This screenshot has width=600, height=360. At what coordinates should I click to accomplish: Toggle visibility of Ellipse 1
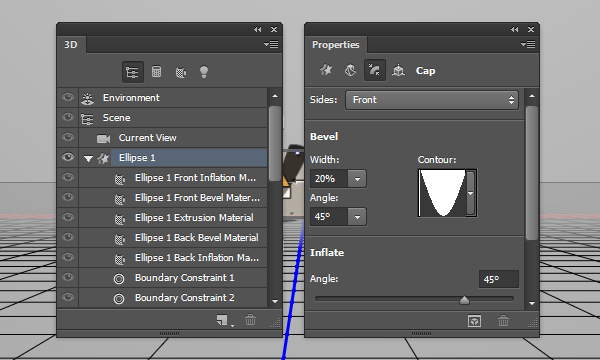click(x=68, y=157)
